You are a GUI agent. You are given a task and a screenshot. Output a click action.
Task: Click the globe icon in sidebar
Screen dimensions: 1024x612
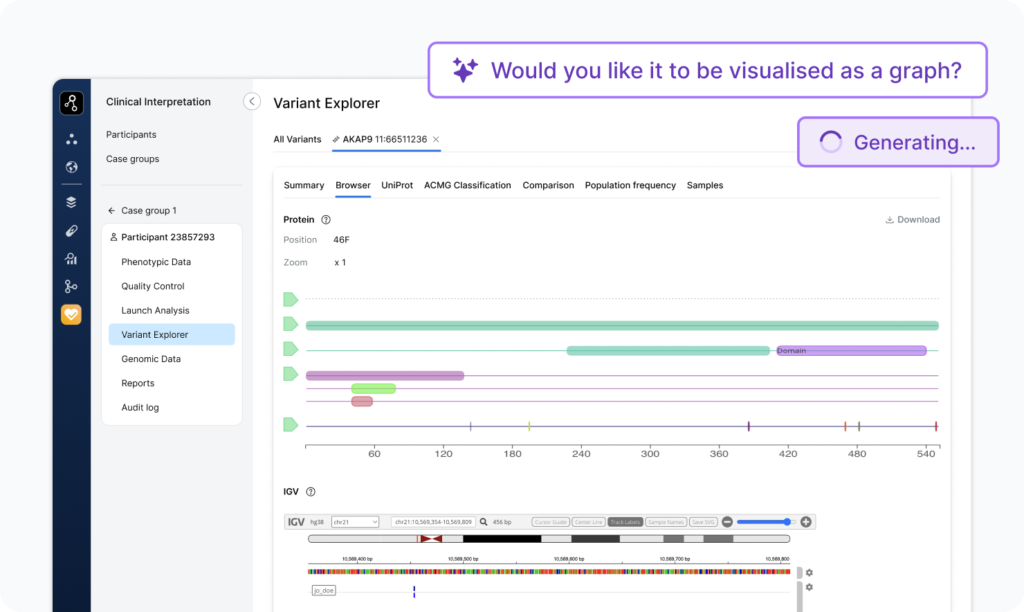(x=71, y=167)
